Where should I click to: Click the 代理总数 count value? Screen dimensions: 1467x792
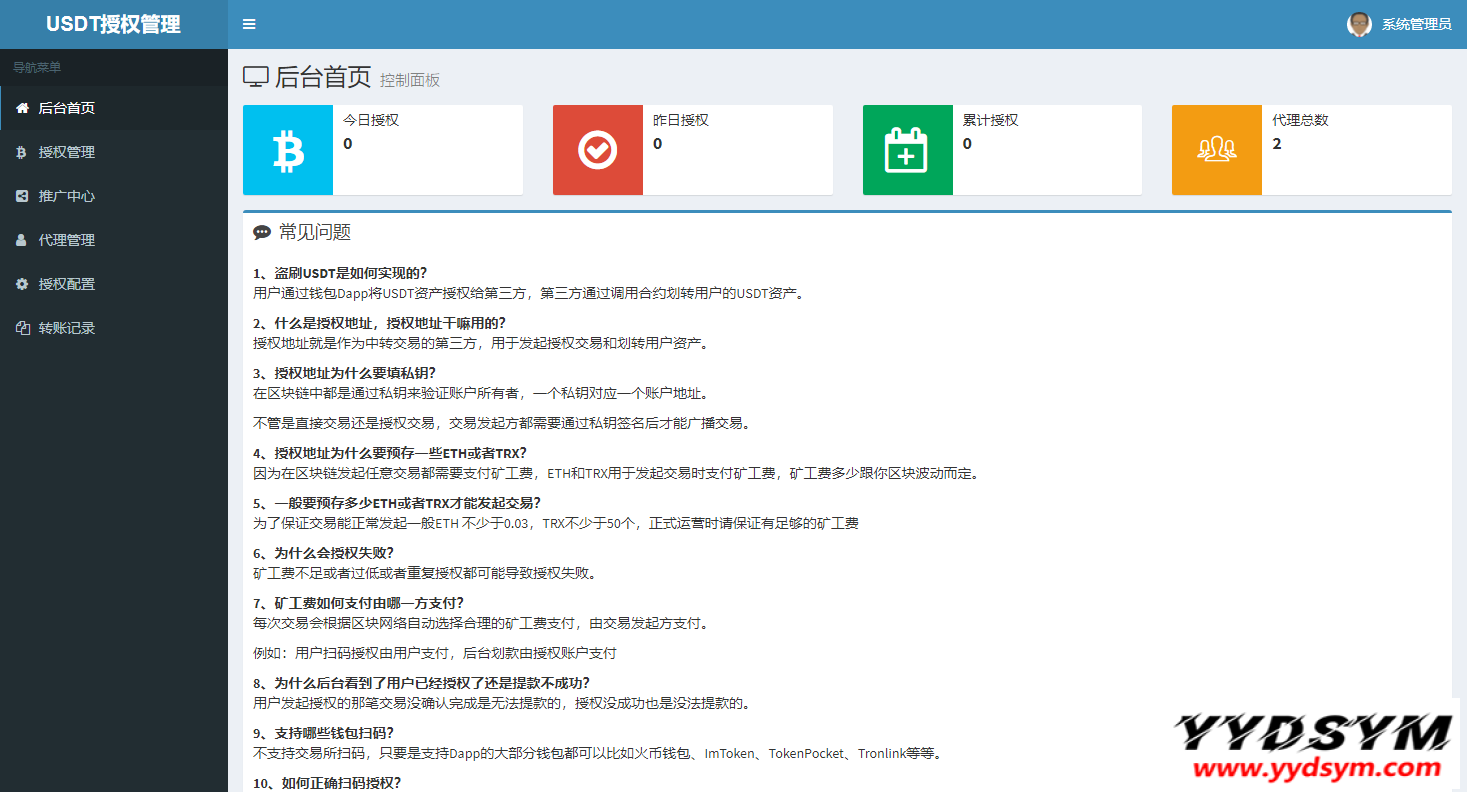[1277, 144]
